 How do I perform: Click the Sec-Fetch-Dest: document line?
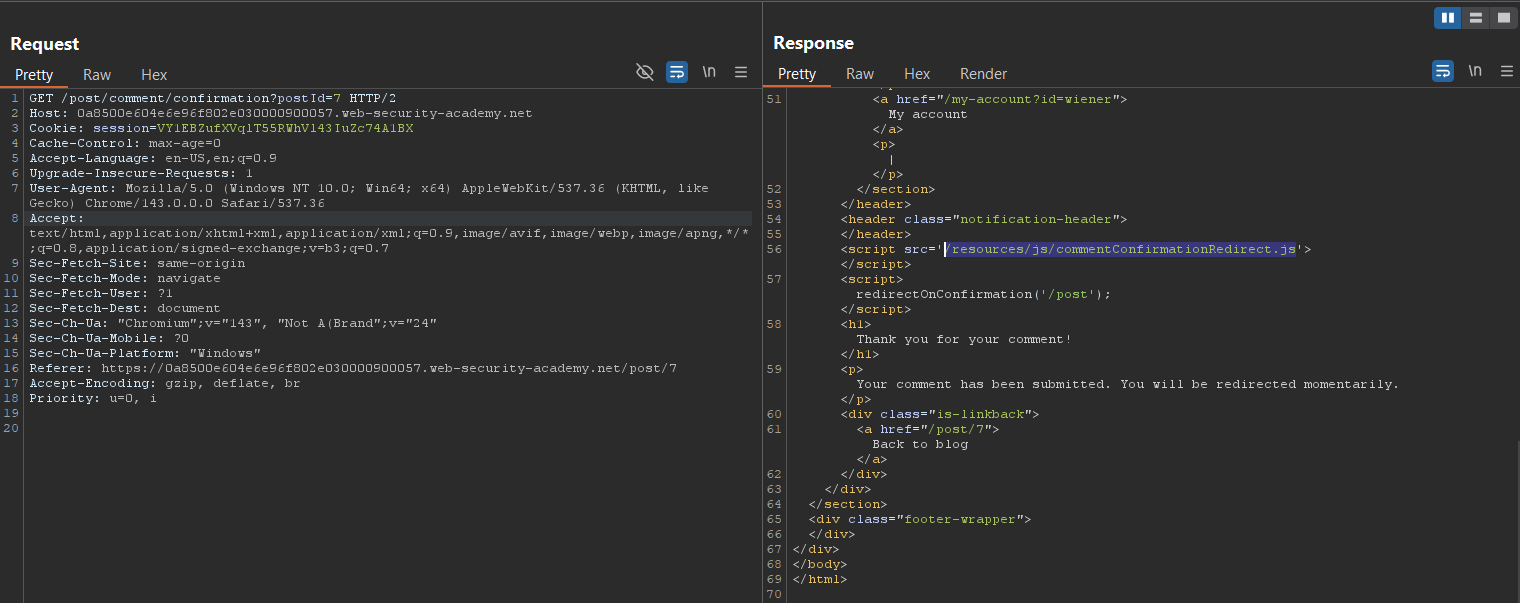[125, 309]
